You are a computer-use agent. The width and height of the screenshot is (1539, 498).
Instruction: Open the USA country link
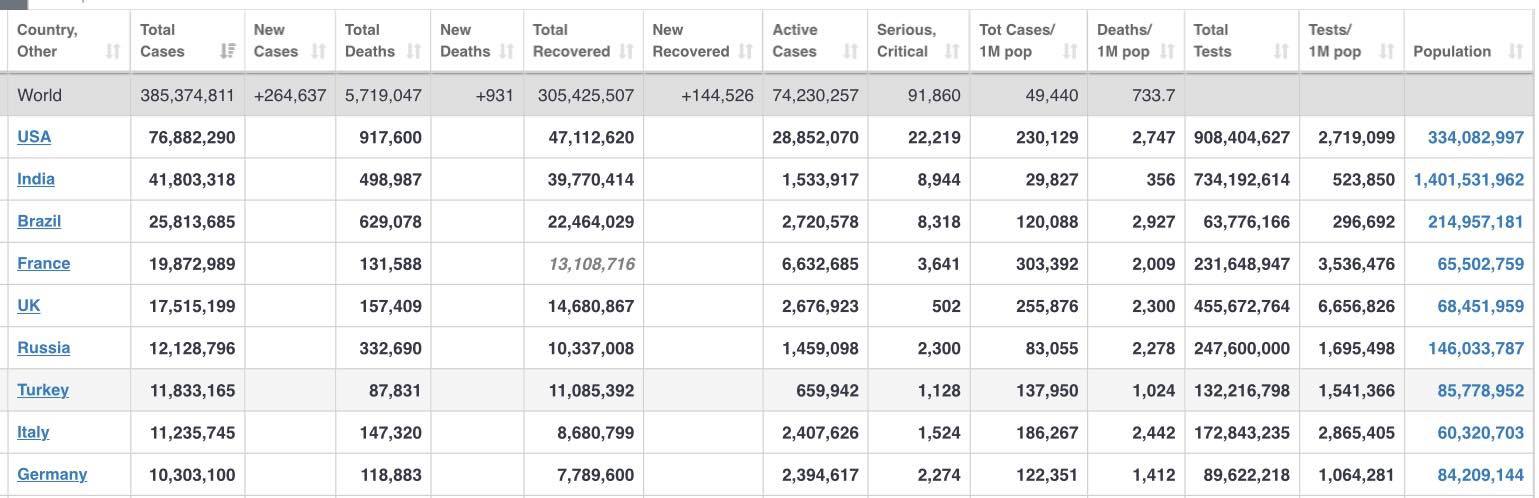tap(34, 137)
